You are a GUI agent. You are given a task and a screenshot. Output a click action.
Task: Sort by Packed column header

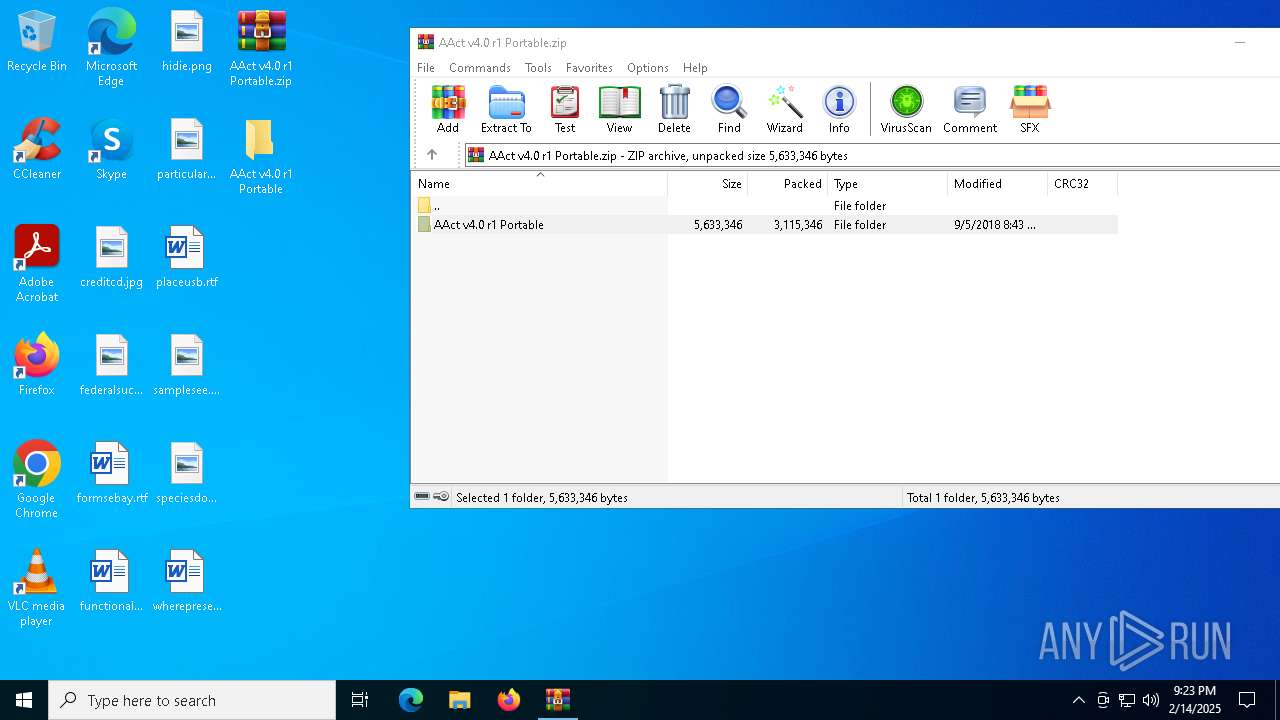tap(788, 184)
